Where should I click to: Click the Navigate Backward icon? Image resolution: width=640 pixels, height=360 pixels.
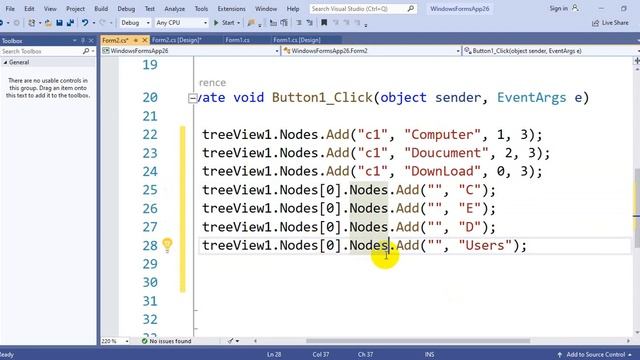(2, 23)
